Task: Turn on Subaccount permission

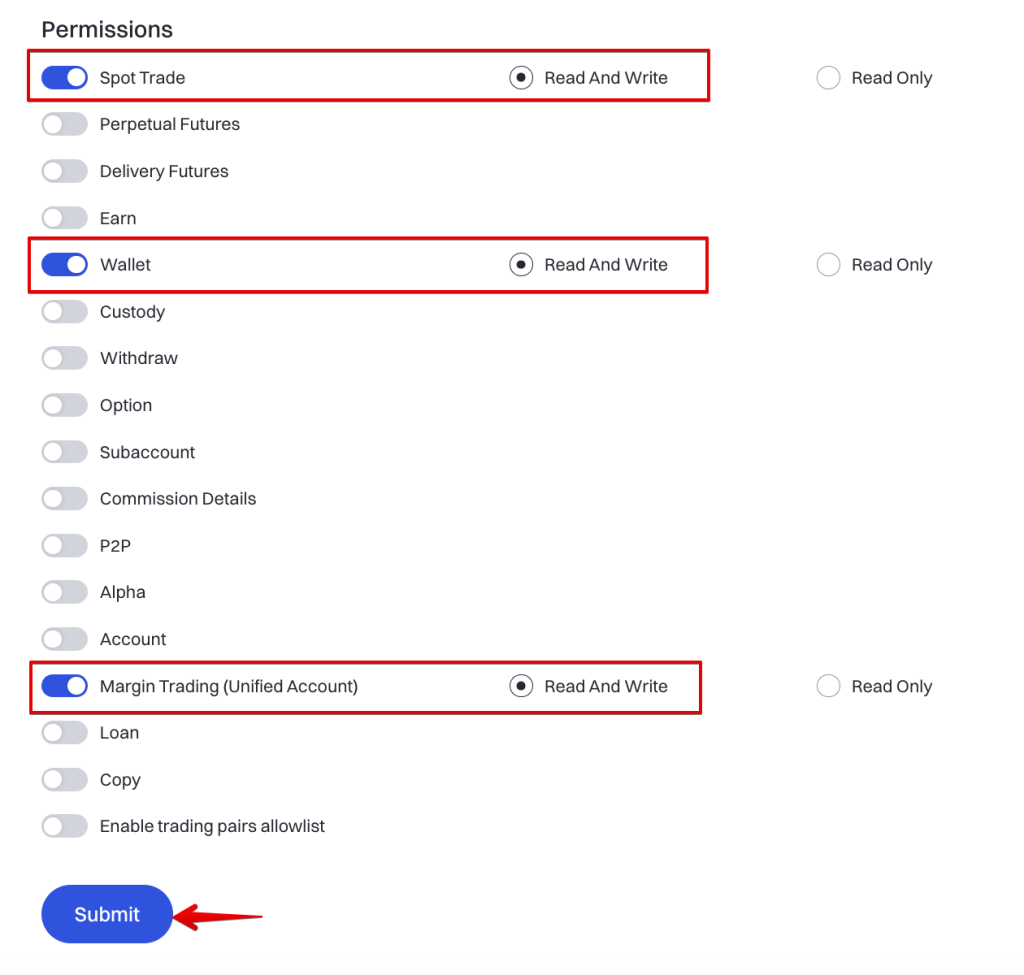Action: pyautogui.click(x=64, y=452)
